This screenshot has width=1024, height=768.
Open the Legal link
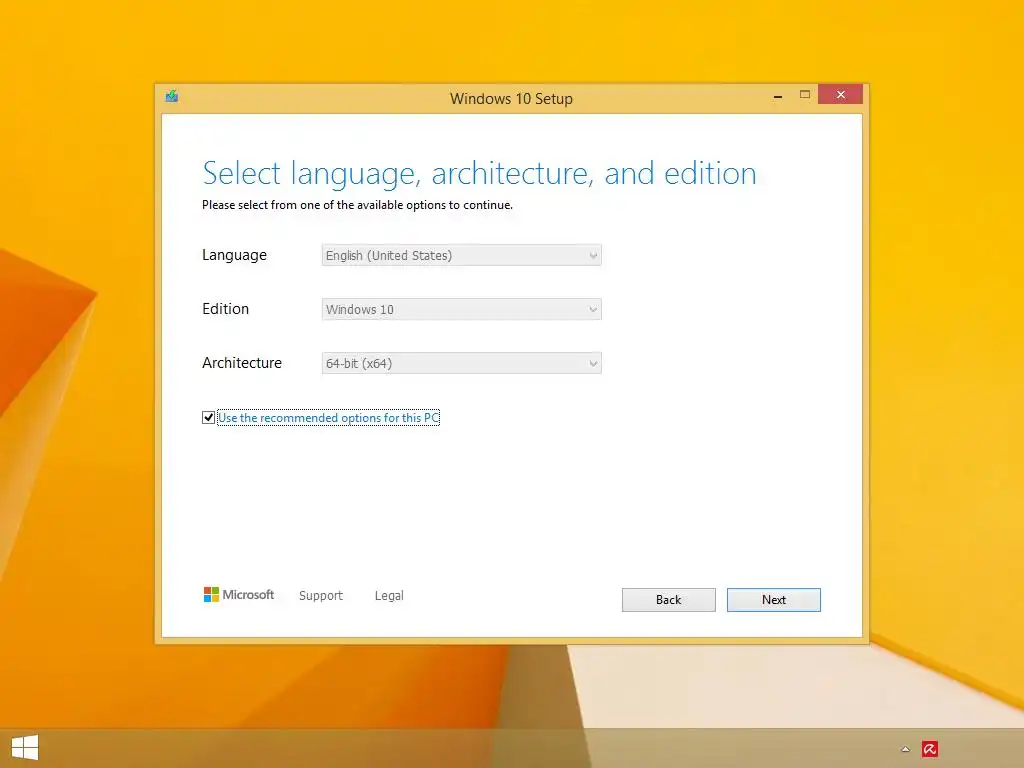coord(389,596)
